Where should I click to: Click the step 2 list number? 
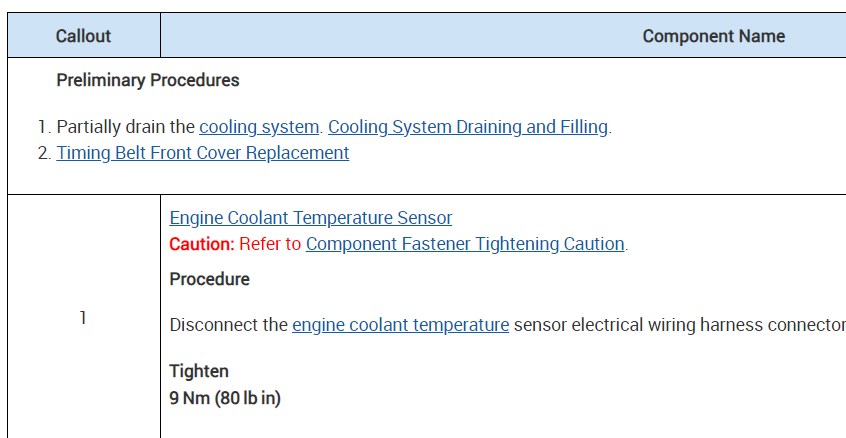point(43,153)
